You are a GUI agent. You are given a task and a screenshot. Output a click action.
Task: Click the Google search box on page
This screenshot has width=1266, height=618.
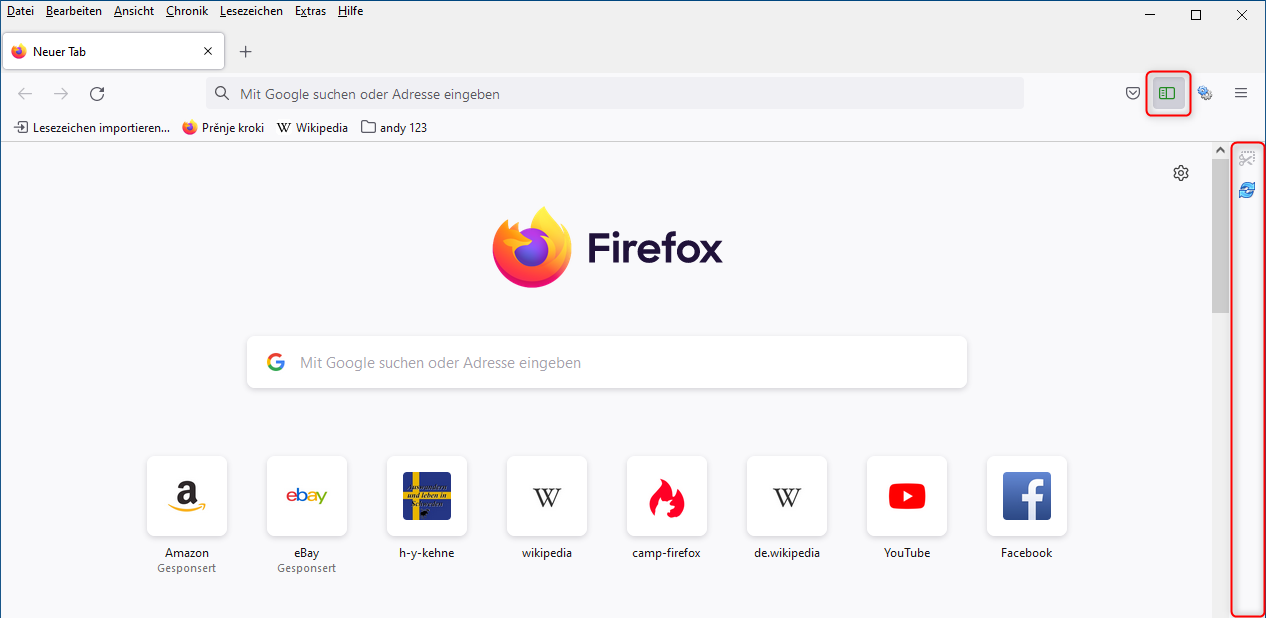[607, 362]
